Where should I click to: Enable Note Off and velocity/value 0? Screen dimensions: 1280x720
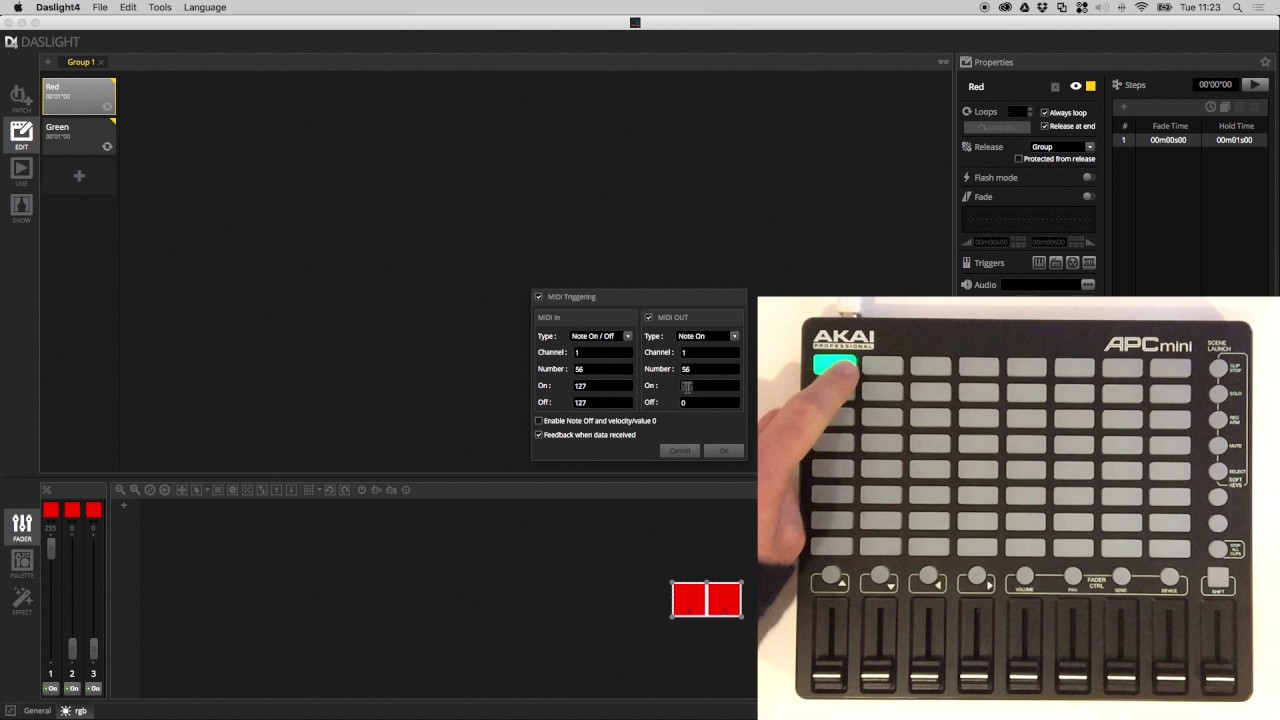click(539, 421)
